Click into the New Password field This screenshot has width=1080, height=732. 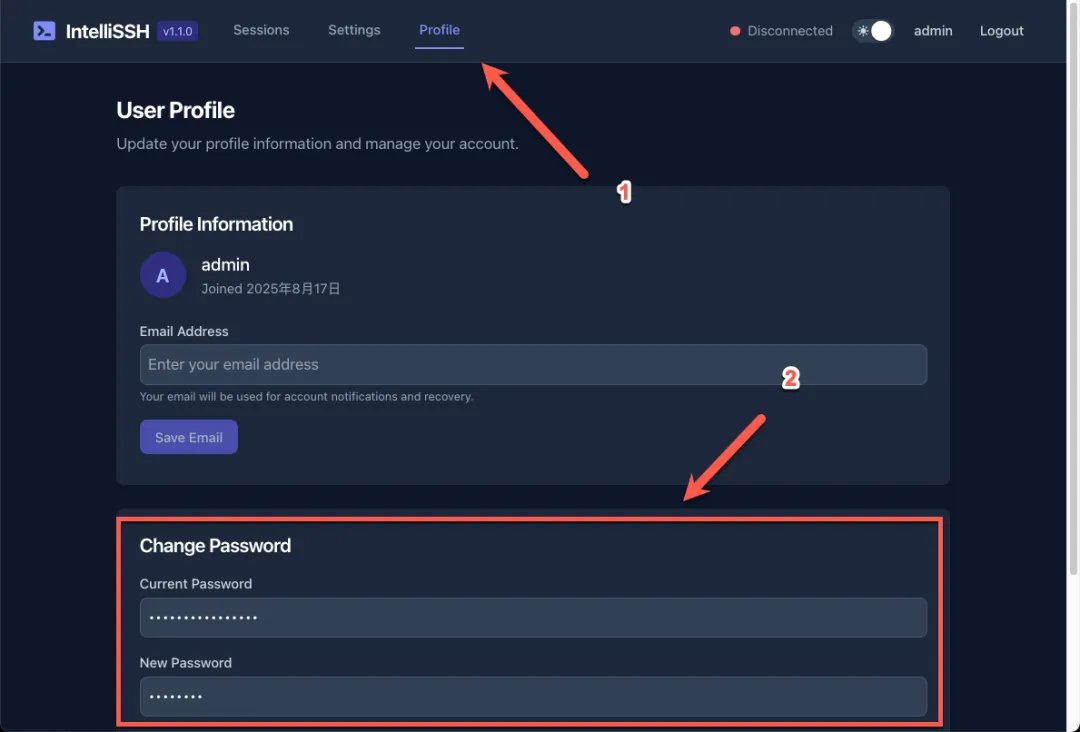coord(533,696)
